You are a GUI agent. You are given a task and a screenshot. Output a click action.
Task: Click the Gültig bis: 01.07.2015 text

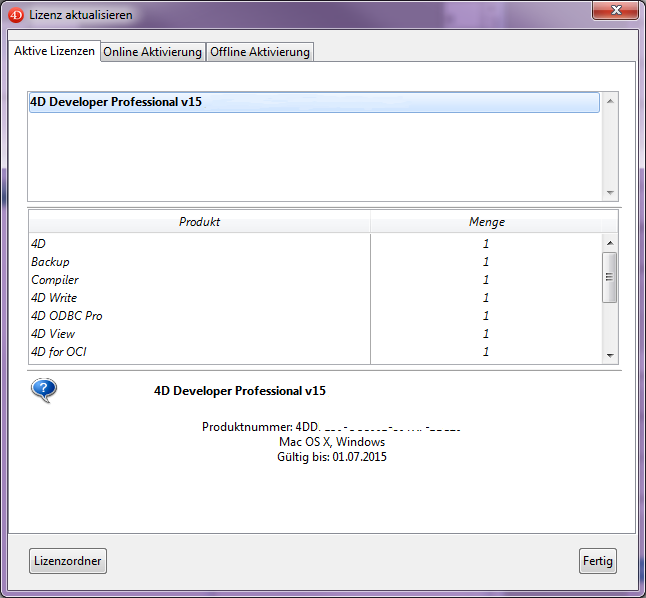[x=332, y=457]
